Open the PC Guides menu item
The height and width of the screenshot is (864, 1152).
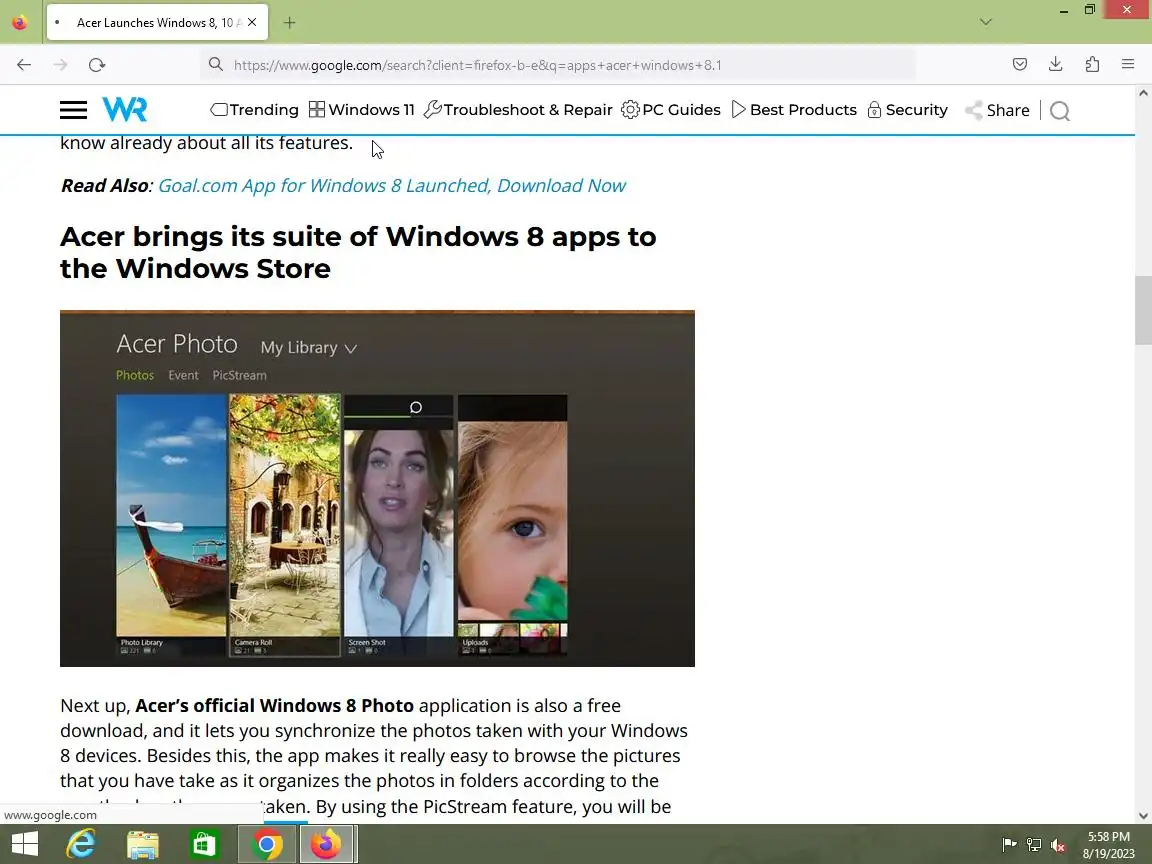pos(671,110)
